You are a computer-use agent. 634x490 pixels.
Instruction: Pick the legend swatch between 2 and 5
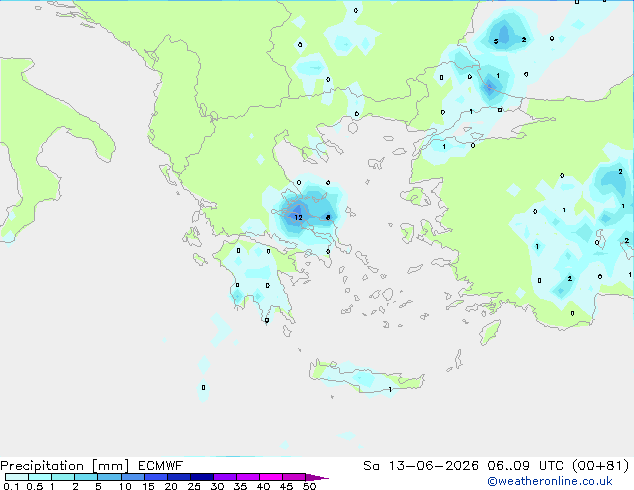coord(86,477)
